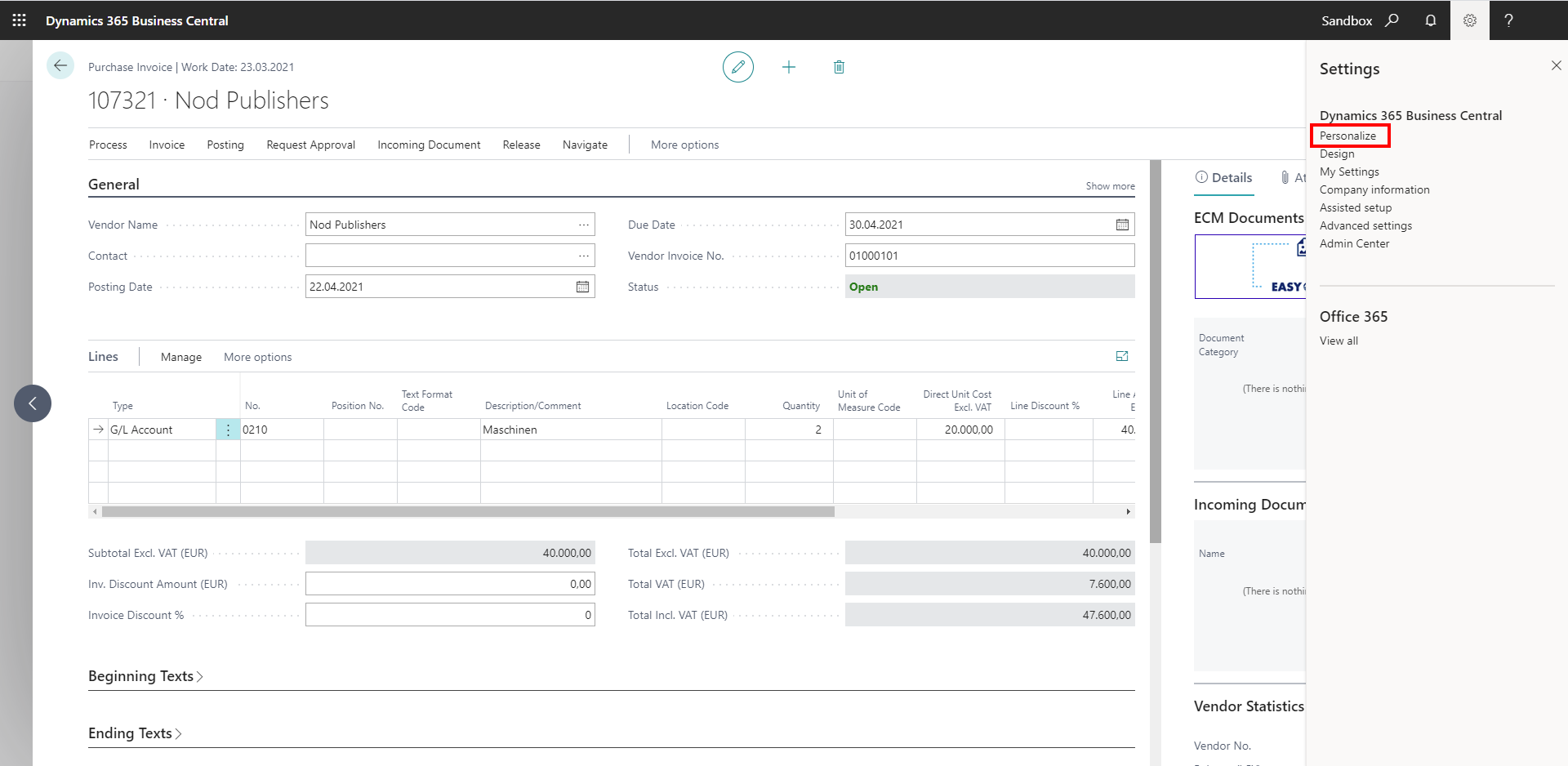Click the edit pencil icon
1568x766 pixels.
pos(738,67)
